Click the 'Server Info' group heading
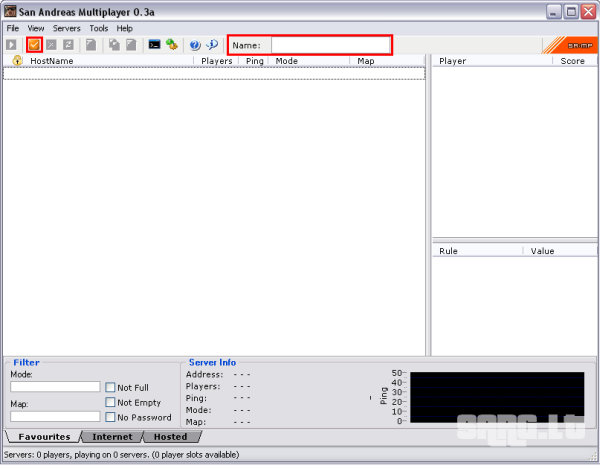 (x=212, y=362)
